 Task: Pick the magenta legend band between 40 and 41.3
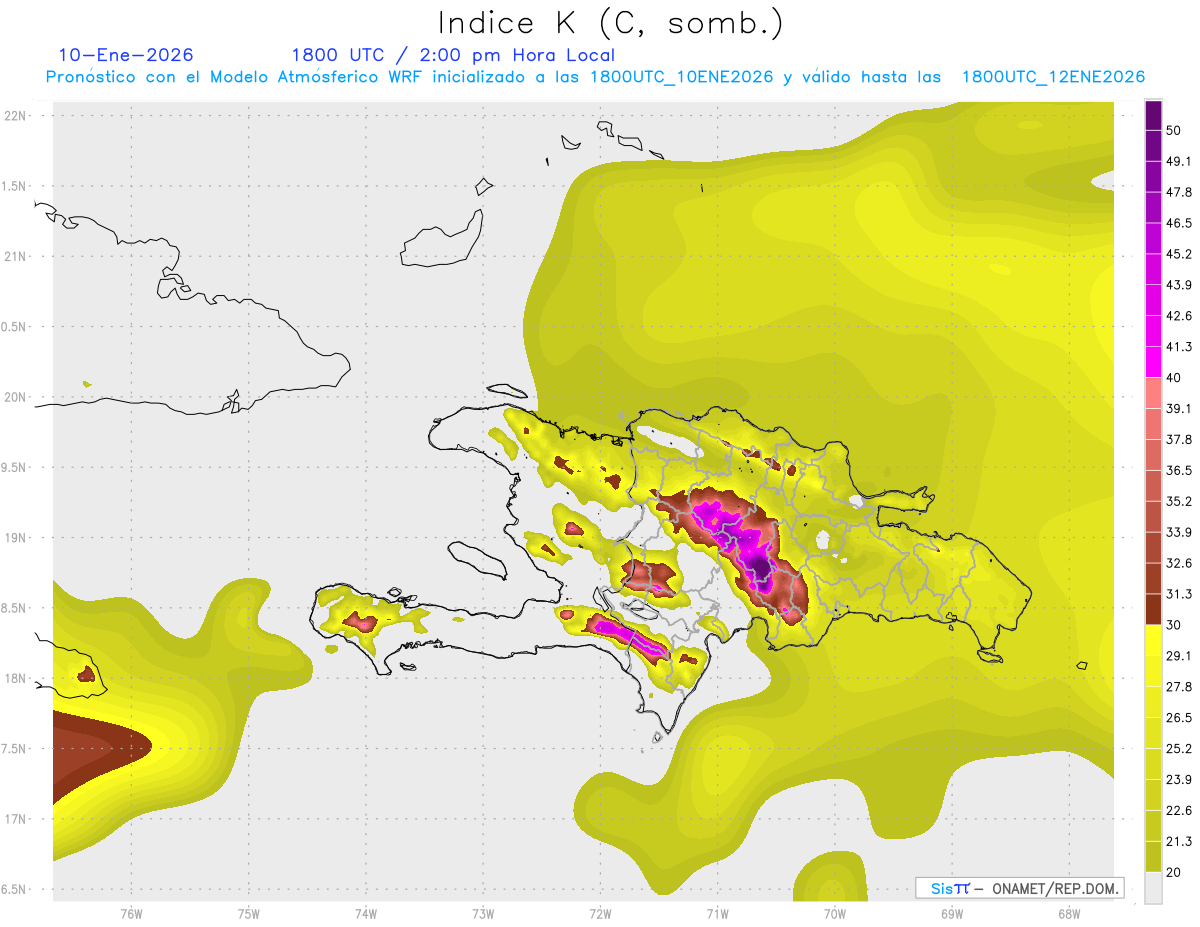pyautogui.click(x=1154, y=361)
